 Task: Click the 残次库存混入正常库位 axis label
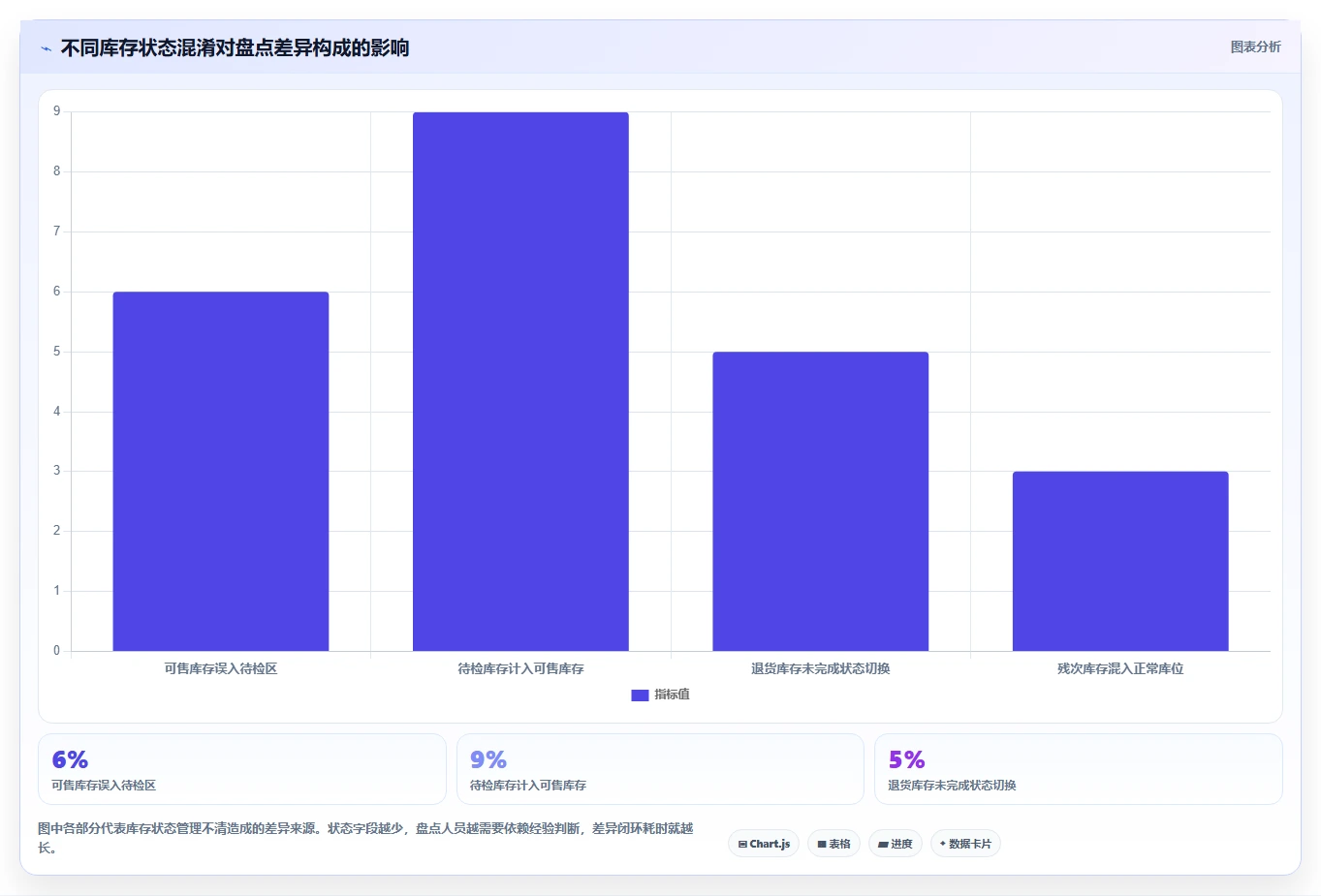click(x=1120, y=668)
